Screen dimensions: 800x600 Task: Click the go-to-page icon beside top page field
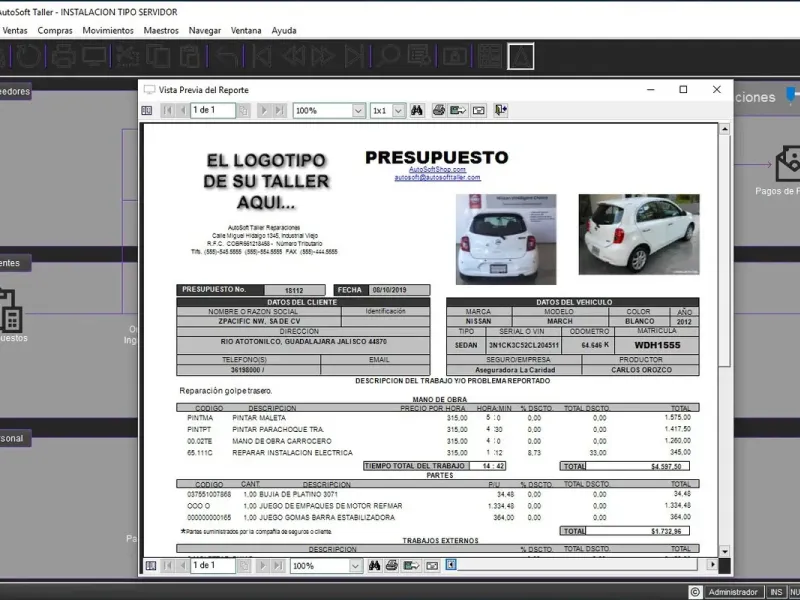(244, 110)
